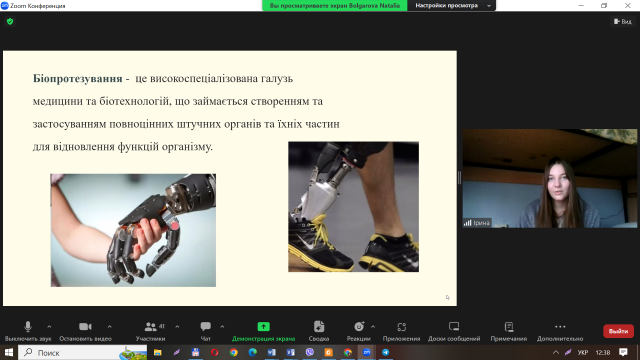This screenshot has width=640, height=360.
Task: Open Дополнительно more options
Action: (x=560, y=331)
